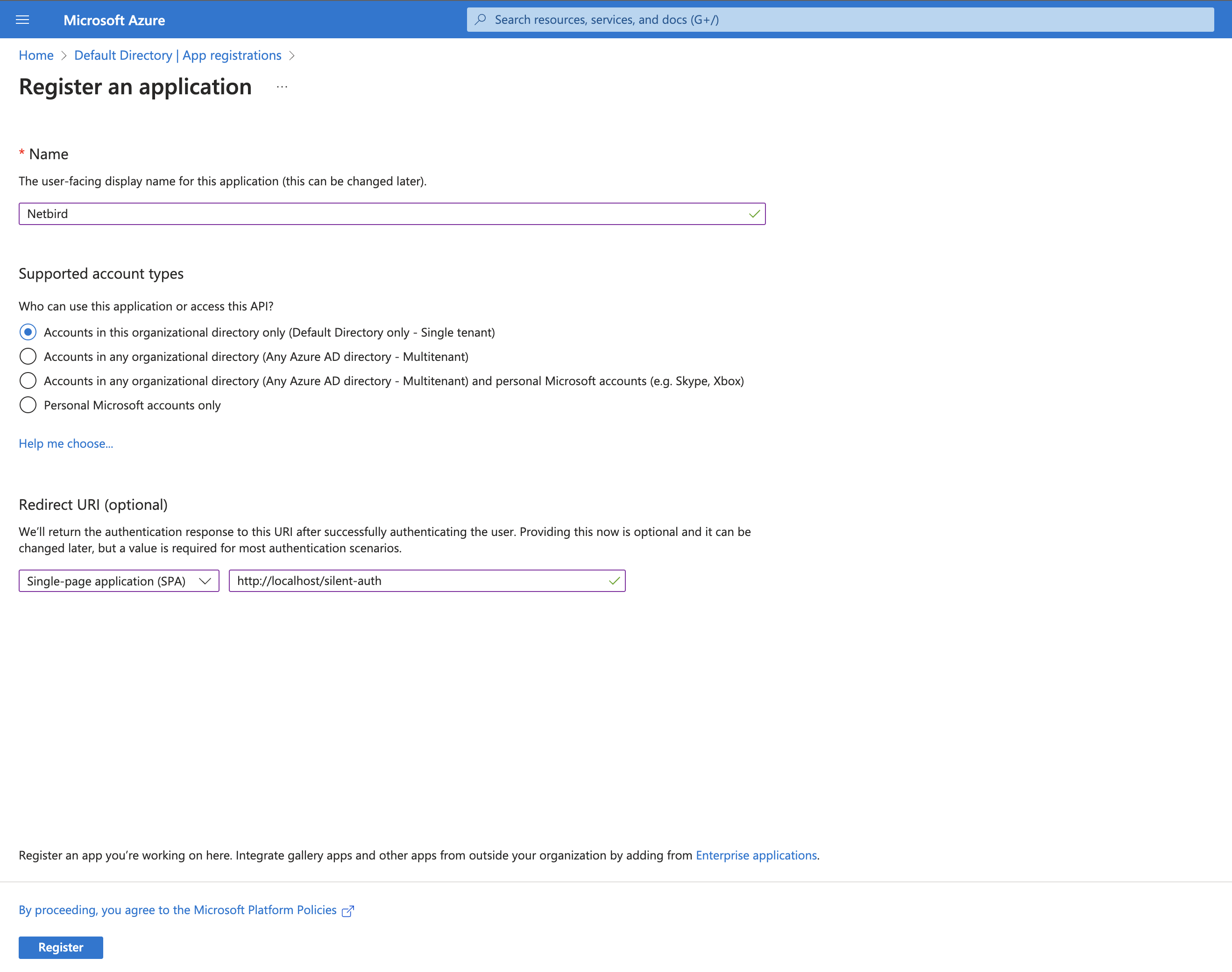Click the Microsoft Azure logo
The height and width of the screenshot is (972, 1232).
(x=114, y=19)
